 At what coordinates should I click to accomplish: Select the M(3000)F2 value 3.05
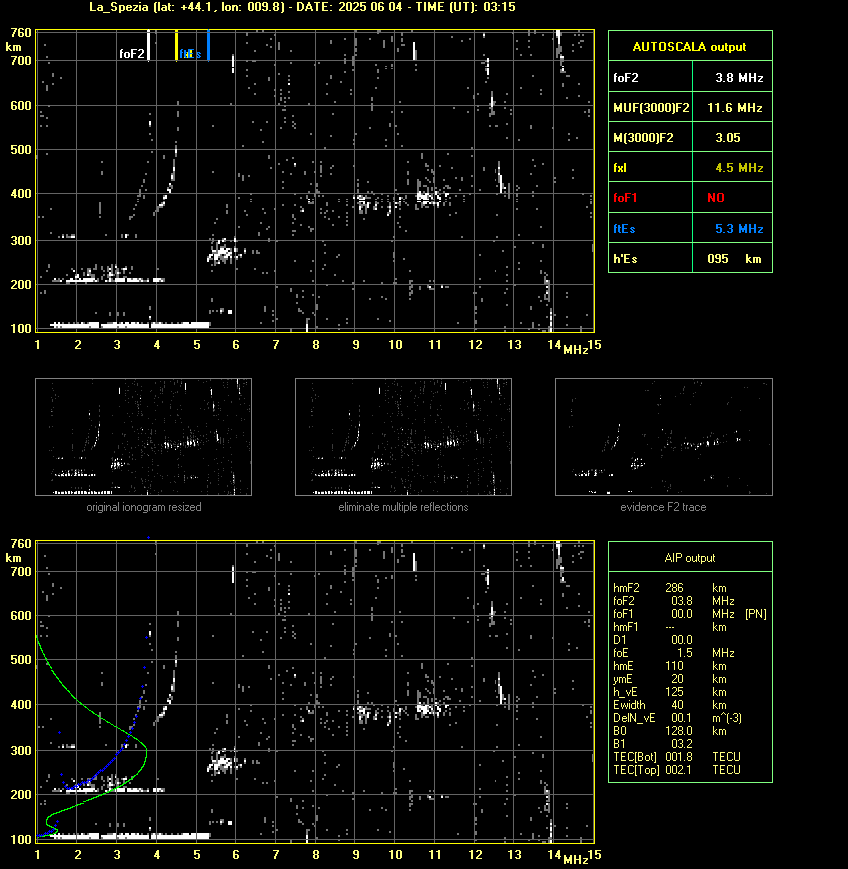[x=728, y=137]
